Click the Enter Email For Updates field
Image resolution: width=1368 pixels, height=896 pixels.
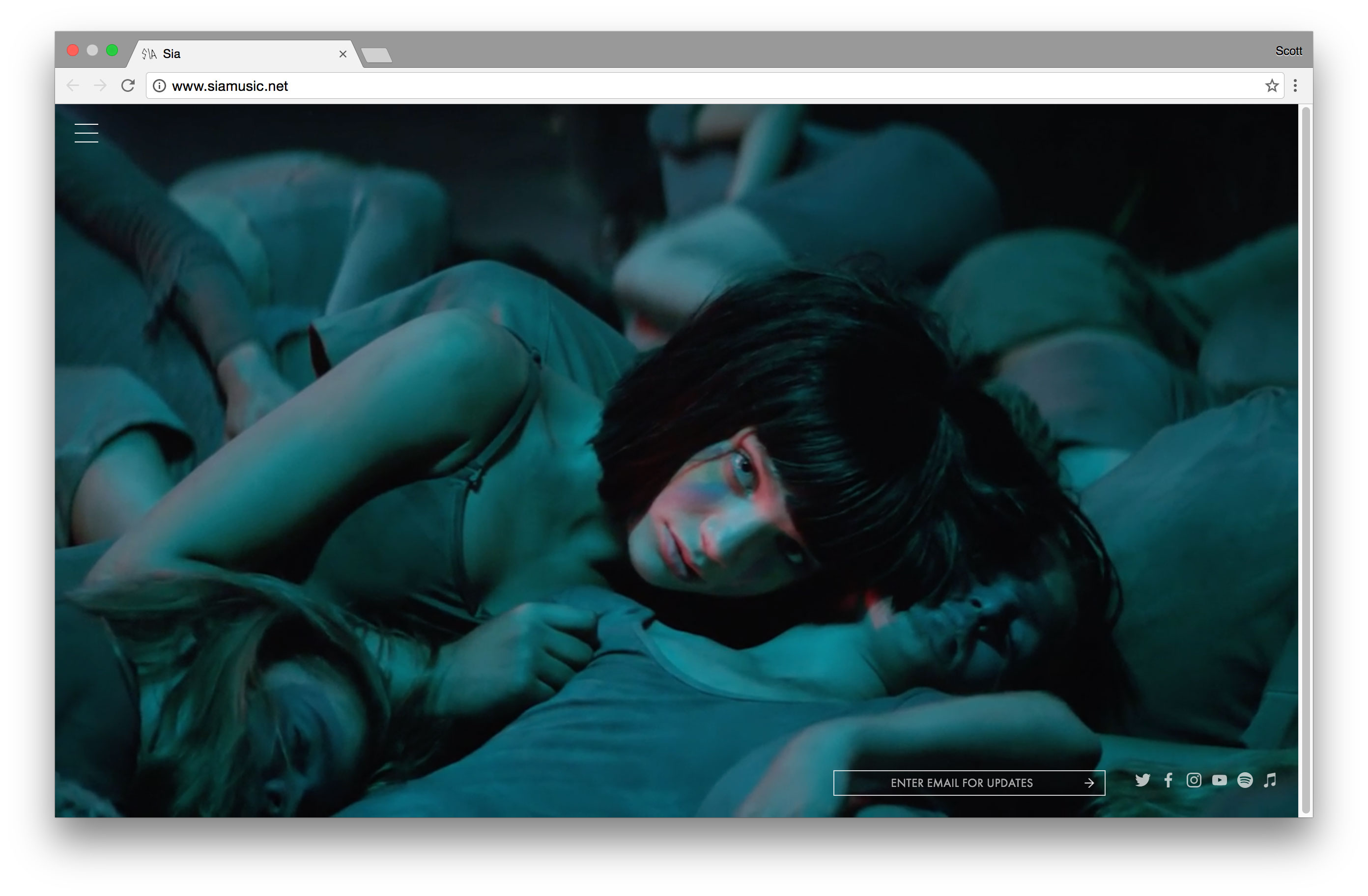(969, 783)
